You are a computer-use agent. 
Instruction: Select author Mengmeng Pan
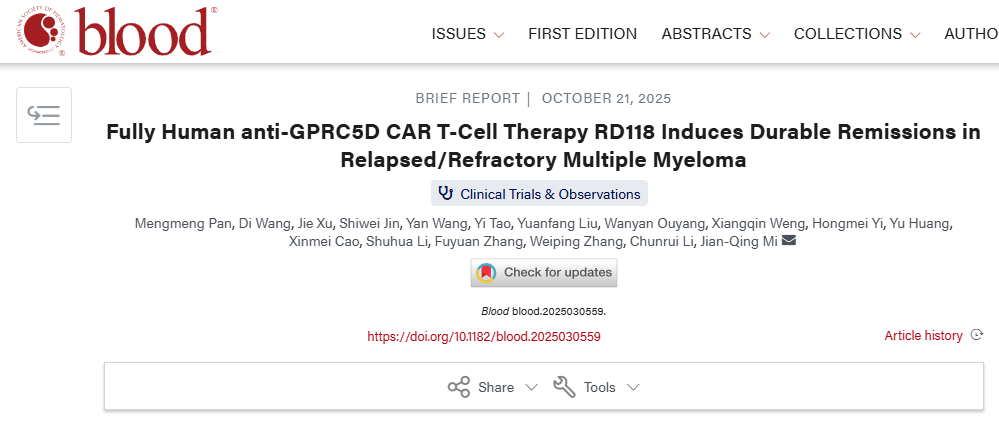point(177,222)
